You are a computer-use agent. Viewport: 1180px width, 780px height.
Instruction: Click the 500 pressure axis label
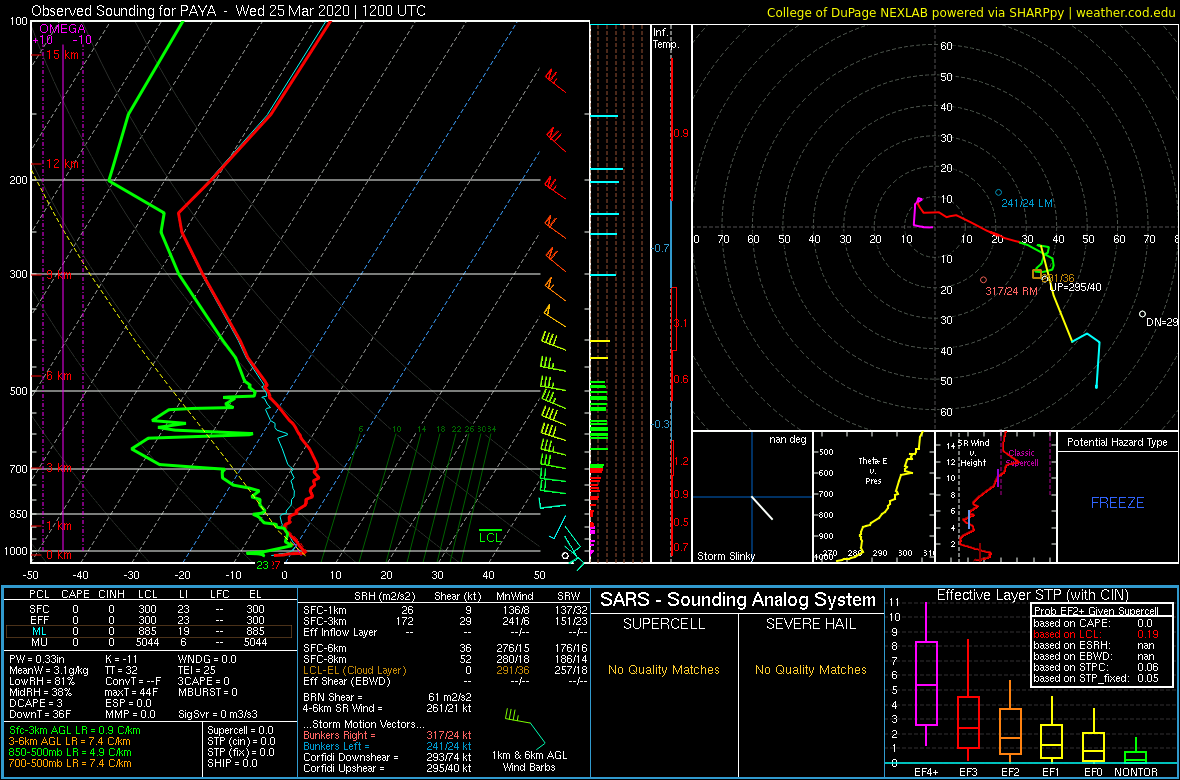click(x=18, y=391)
